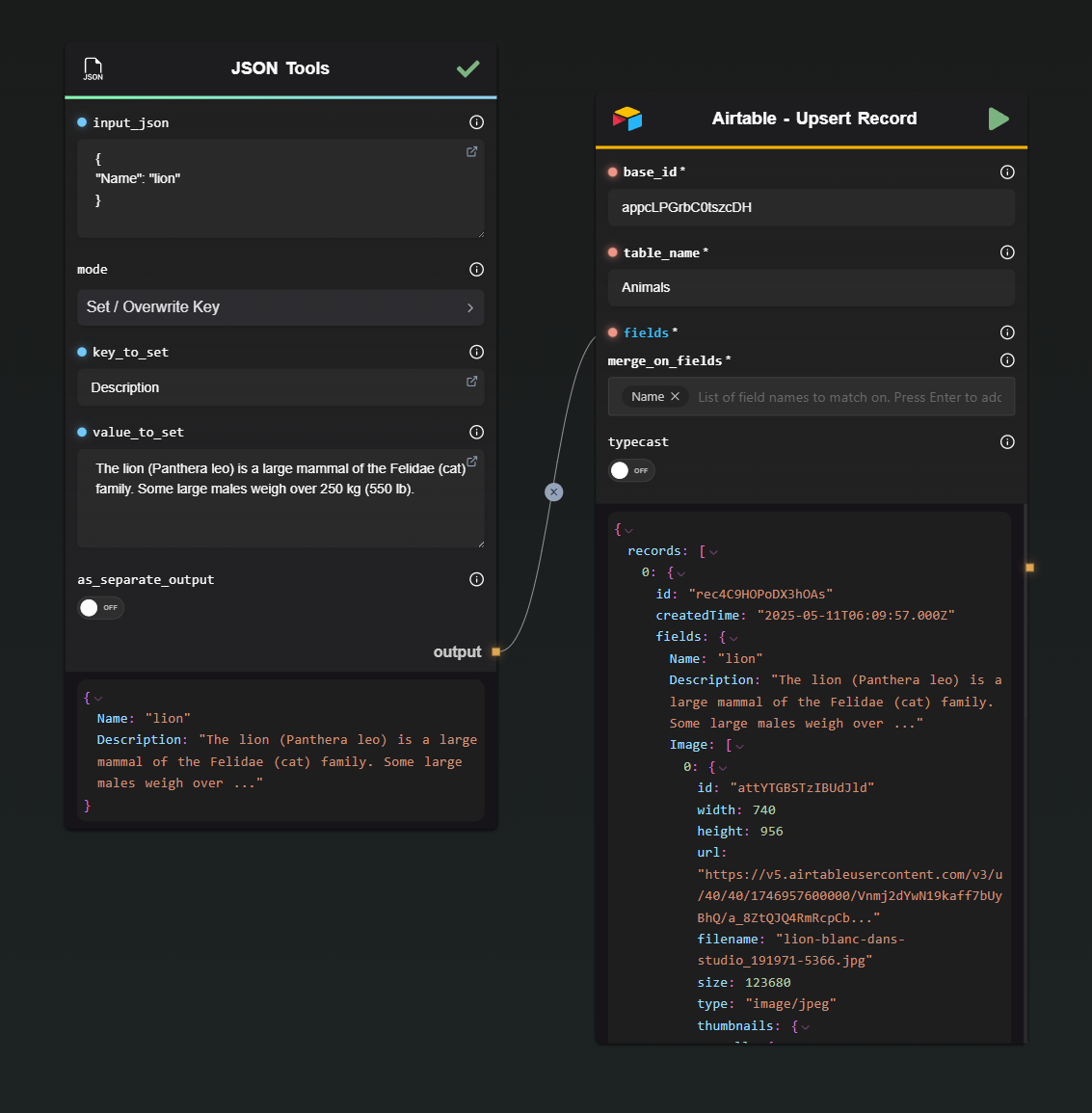
Task: Click the JSON Tools output port
Action: point(495,651)
